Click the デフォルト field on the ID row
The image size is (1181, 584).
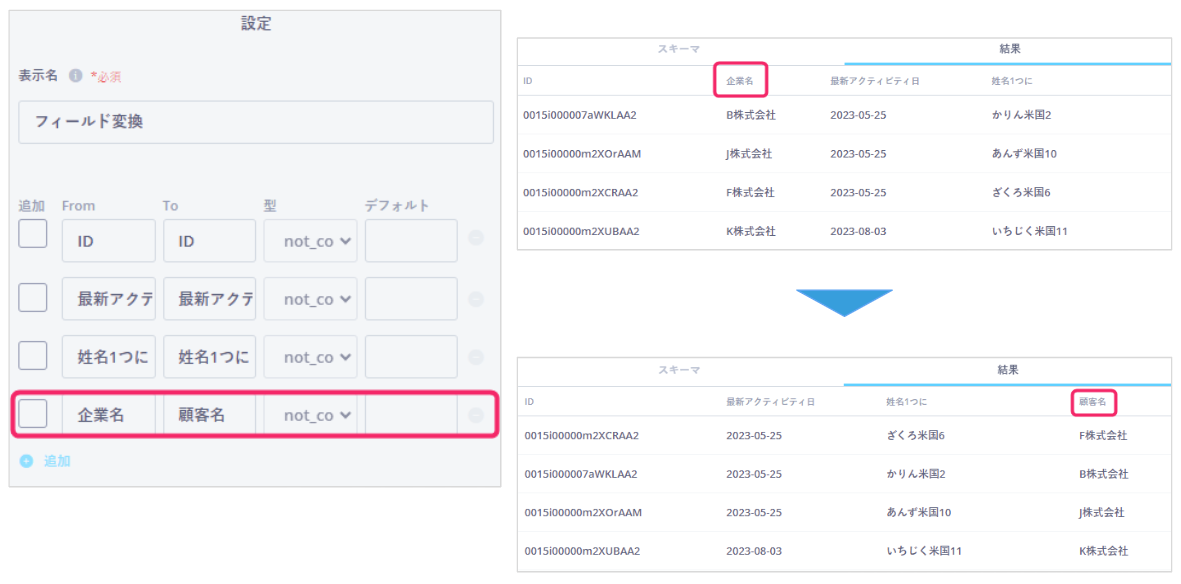click(411, 241)
